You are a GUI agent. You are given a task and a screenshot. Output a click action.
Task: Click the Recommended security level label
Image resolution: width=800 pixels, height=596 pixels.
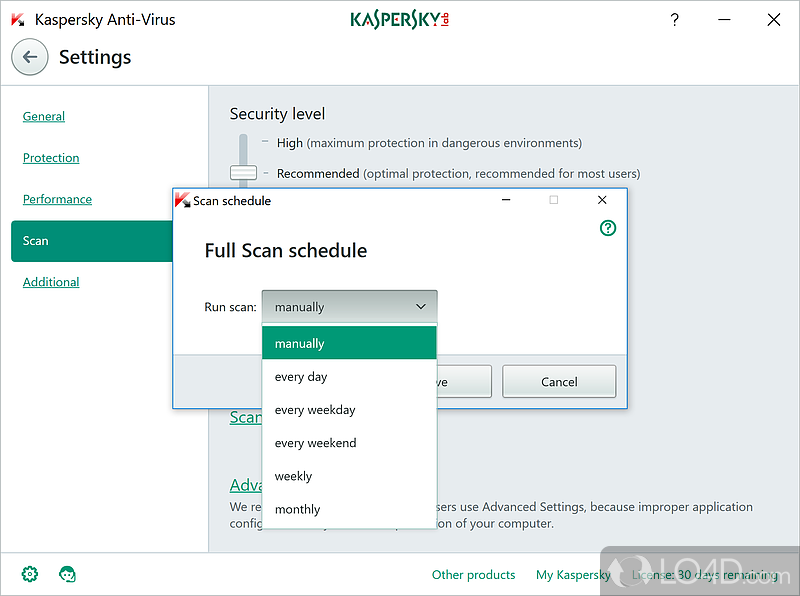[x=318, y=173]
